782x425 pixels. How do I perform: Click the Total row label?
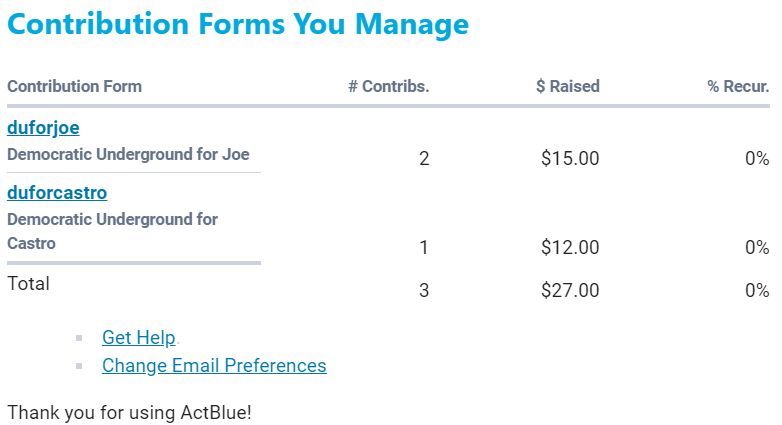28,284
